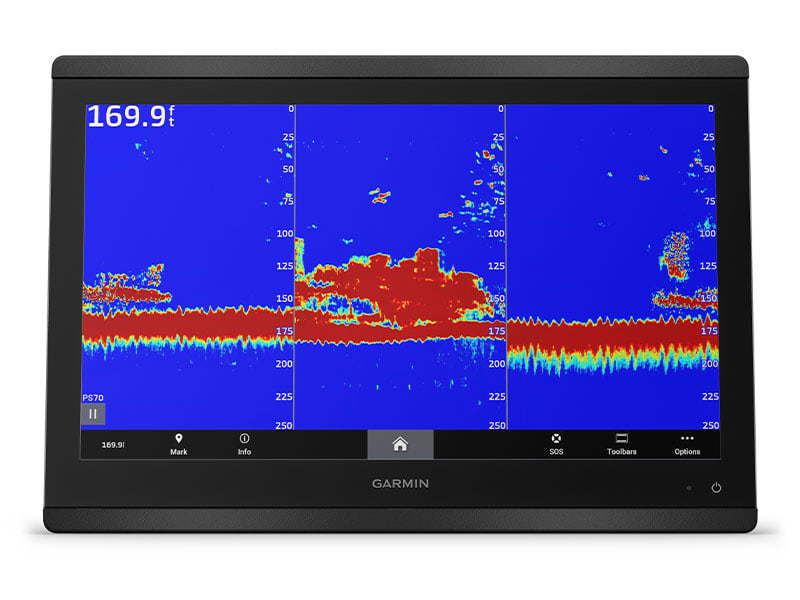The height and width of the screenshot is (600, 800).
Task: Tap the 0 depth mark on right panel scale
Action: pyautogui.click(x=711, y=109)
